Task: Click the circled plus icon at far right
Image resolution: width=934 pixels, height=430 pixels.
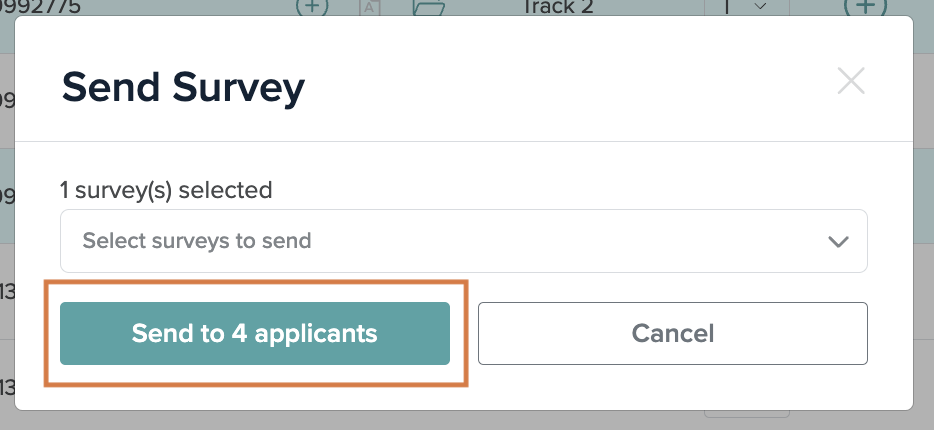Action: (x=865, y=7)
